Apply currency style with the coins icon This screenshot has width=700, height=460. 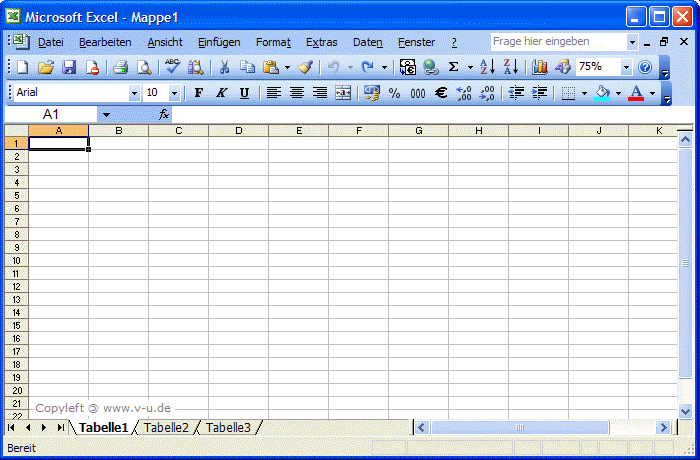pyautogui.click(x=371, y=93)
